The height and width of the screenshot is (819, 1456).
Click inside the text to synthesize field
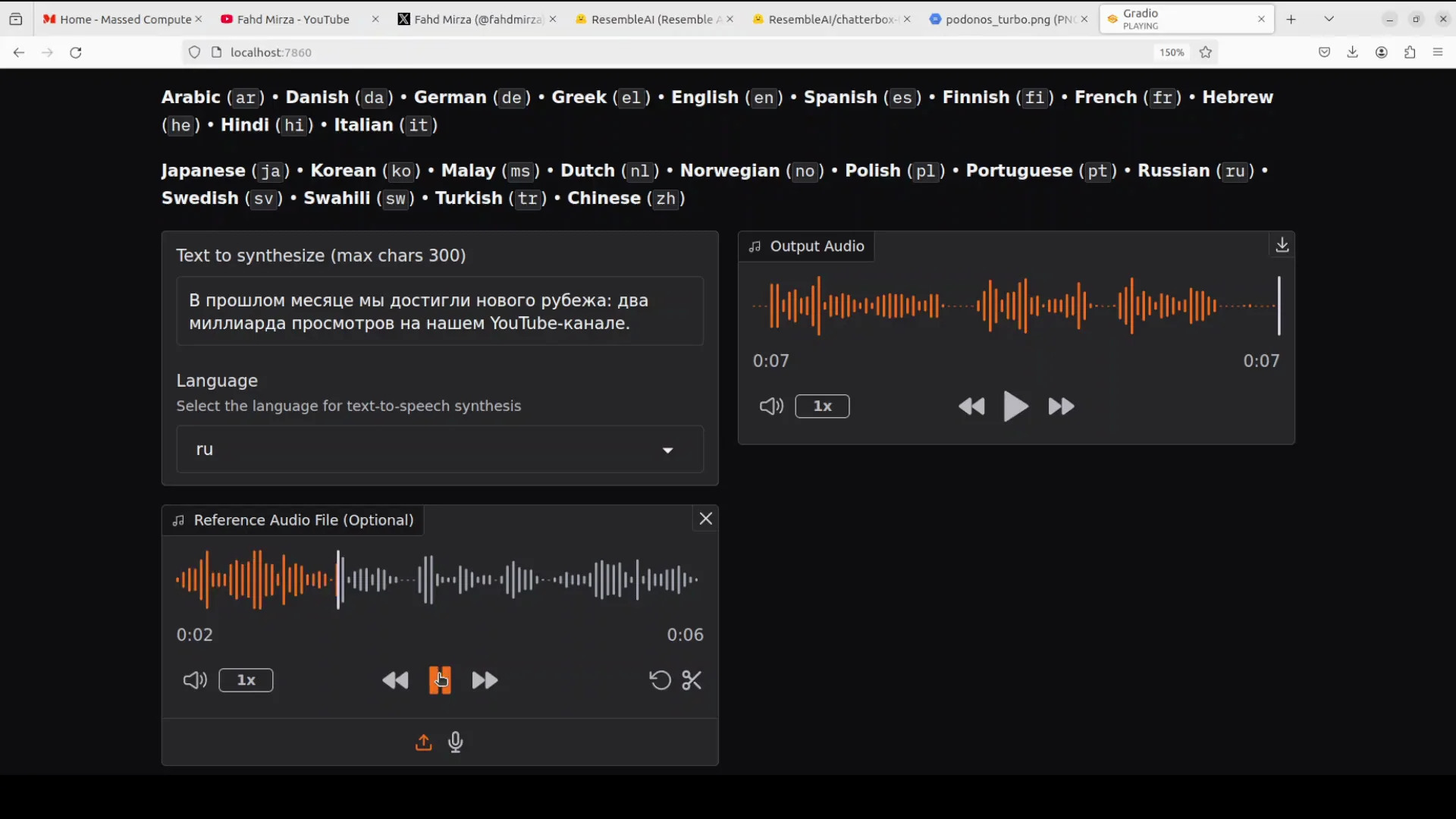coord(439,311)
